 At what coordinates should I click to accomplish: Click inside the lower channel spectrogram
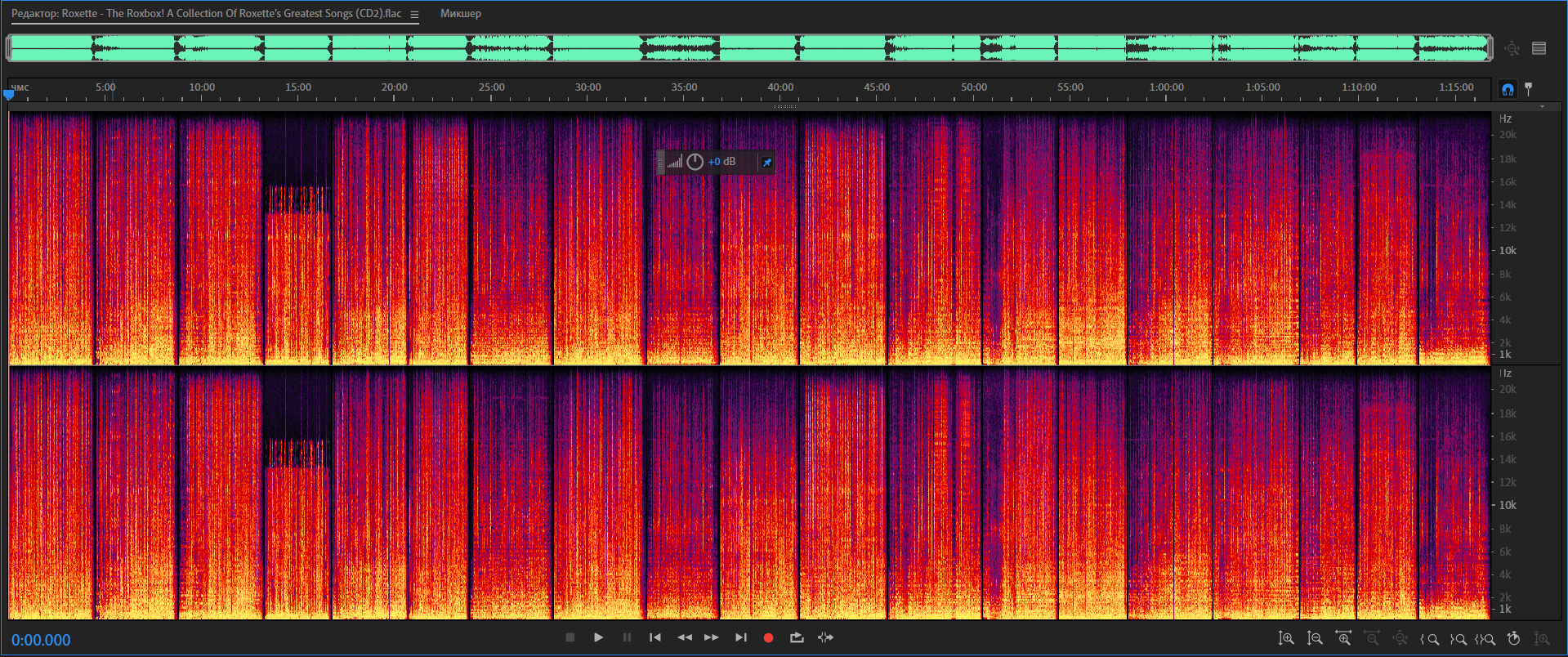pos(749,493)
